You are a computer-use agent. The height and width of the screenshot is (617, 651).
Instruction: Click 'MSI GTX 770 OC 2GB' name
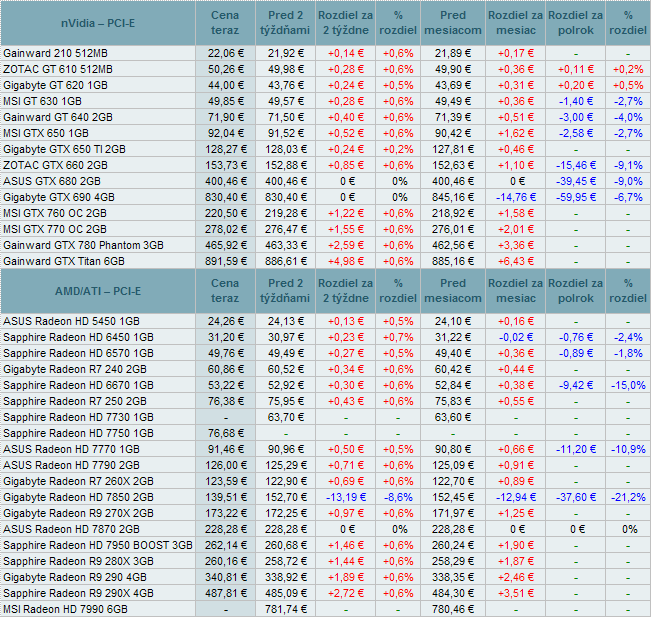(55, 229)
